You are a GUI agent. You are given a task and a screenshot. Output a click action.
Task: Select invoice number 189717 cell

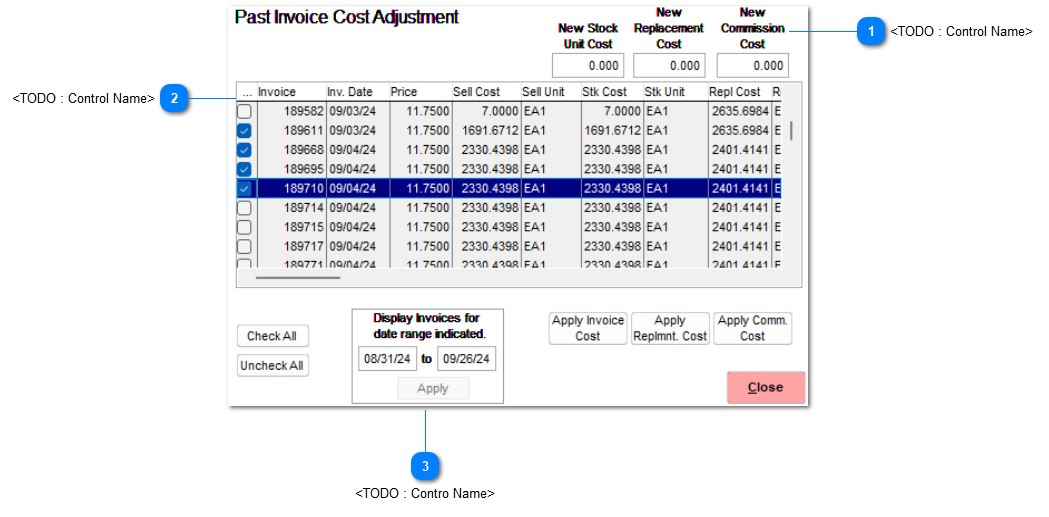[x=290, y=246]
